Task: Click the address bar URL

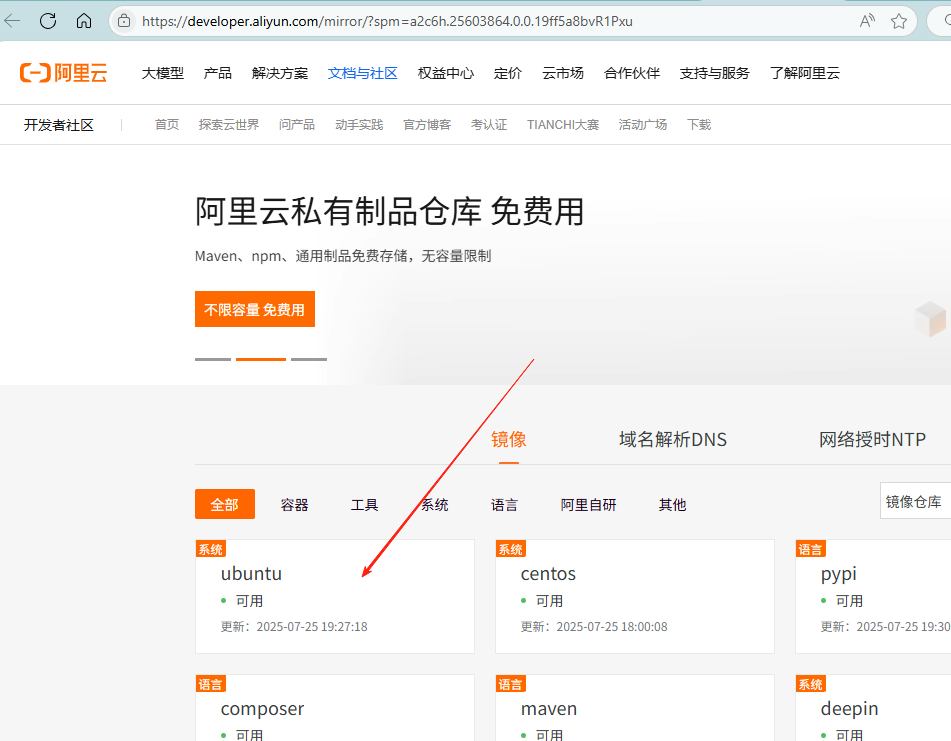Action: [x=387, y=21]
